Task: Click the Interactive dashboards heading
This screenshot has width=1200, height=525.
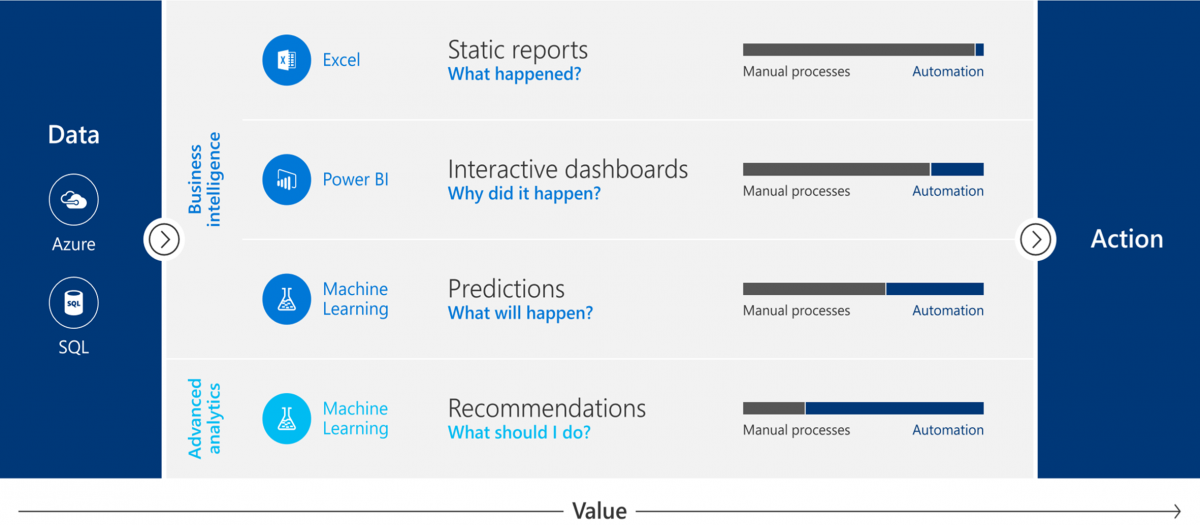Action: 568,169
